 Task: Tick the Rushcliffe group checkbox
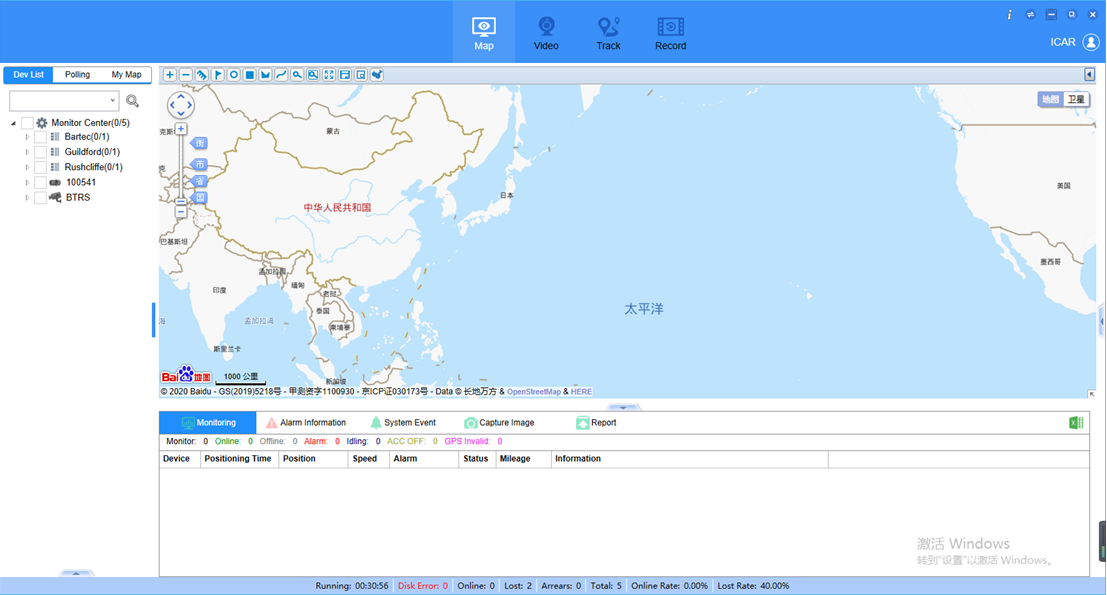click(x=40, y=167)
